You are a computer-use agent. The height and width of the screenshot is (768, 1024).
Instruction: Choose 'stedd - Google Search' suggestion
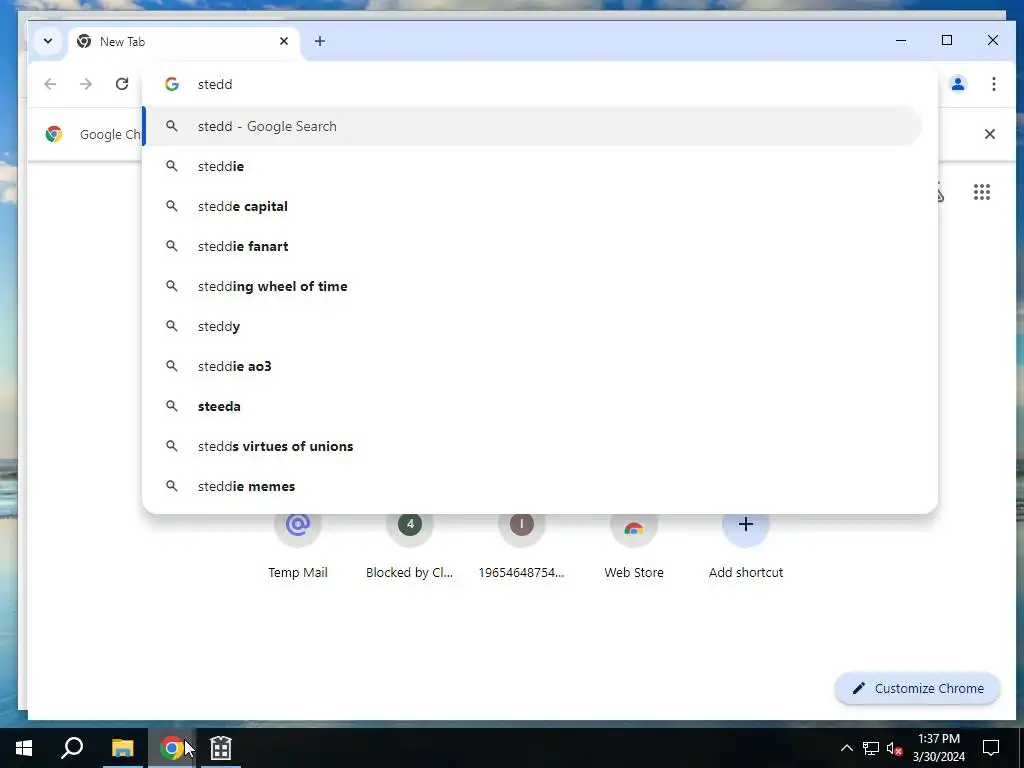pos(532,126)
